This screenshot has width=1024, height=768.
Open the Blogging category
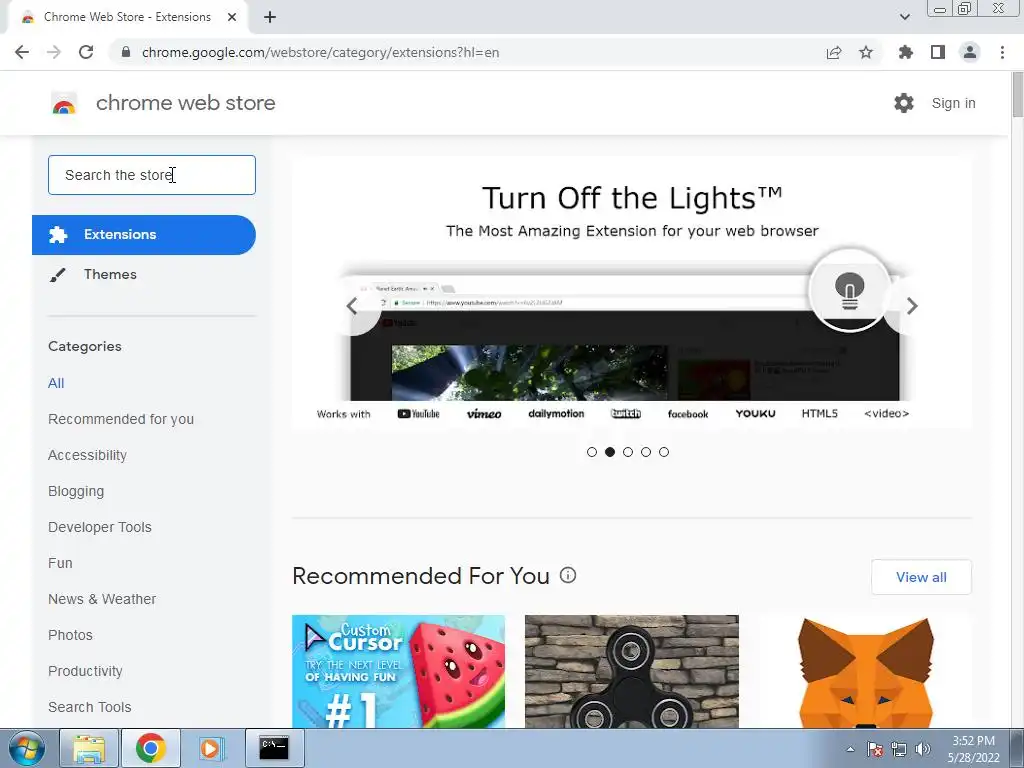pyautogui.click(x=76, y=491)
